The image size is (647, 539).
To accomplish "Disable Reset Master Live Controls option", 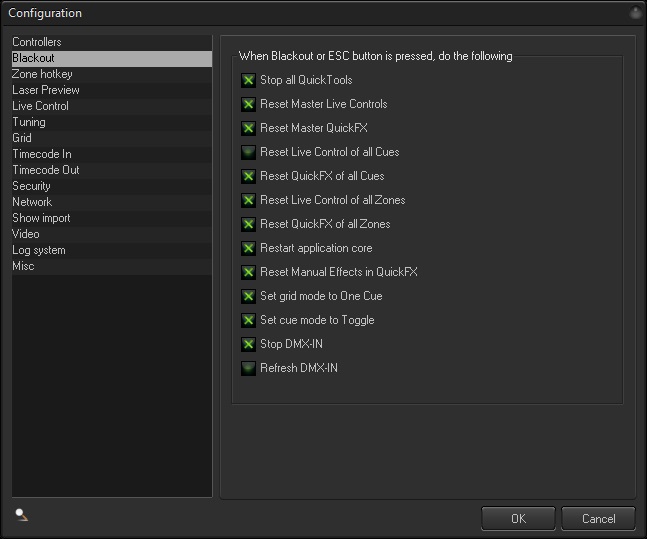I will (249, 104).
